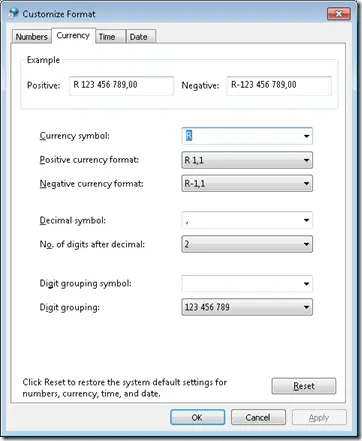Expand the Digit grouping symbol dropdown arrow

(306, 284)
